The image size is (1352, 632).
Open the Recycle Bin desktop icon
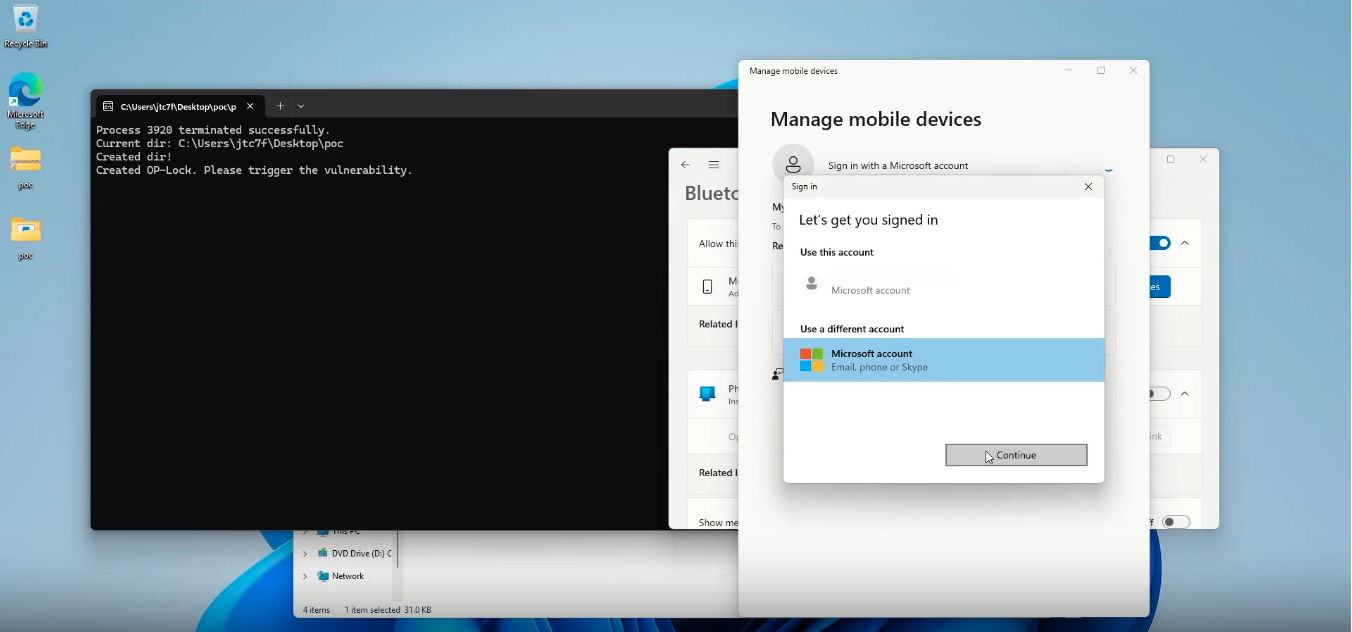[26, 27]
